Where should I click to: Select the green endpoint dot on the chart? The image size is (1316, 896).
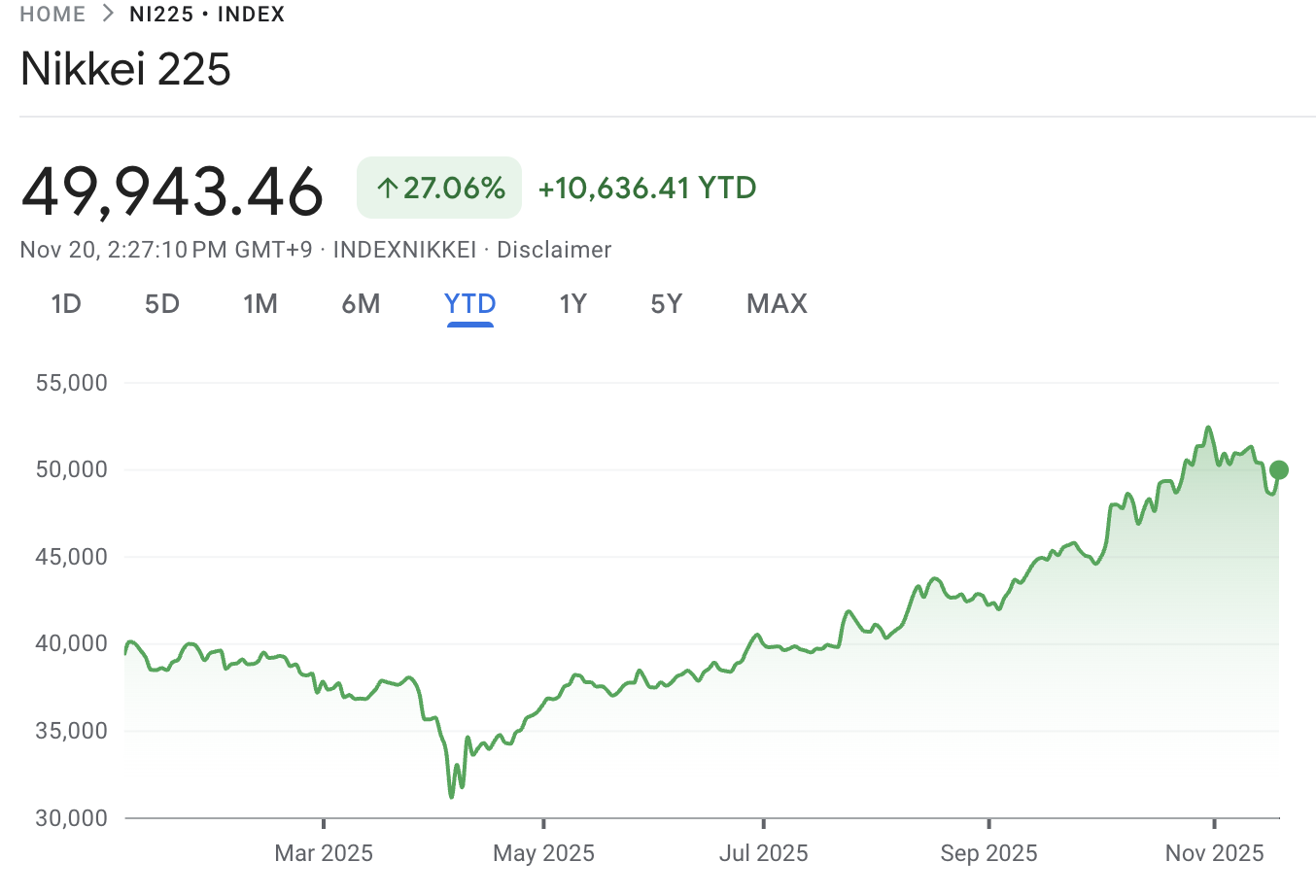pyautogui.click(x=1278, y=470)
